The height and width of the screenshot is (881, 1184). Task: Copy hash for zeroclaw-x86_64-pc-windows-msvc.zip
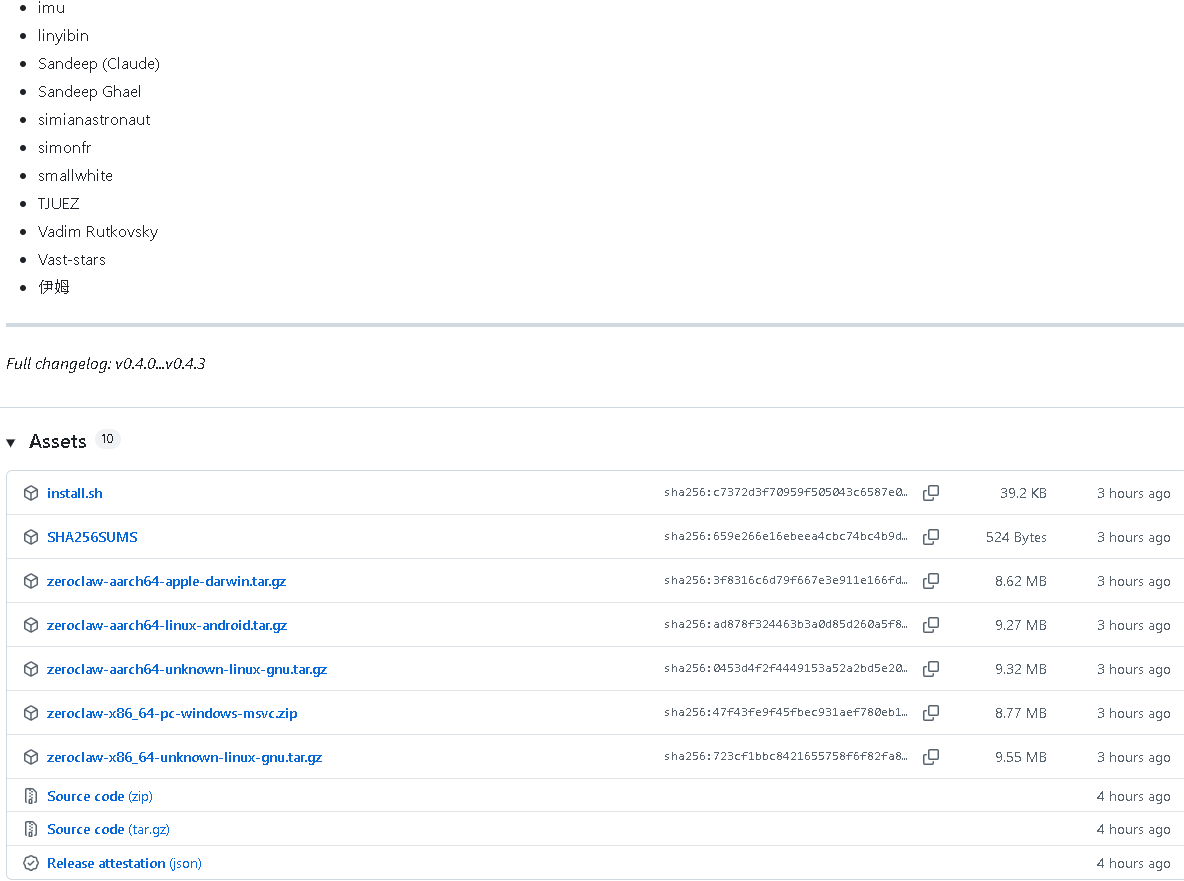931,713
